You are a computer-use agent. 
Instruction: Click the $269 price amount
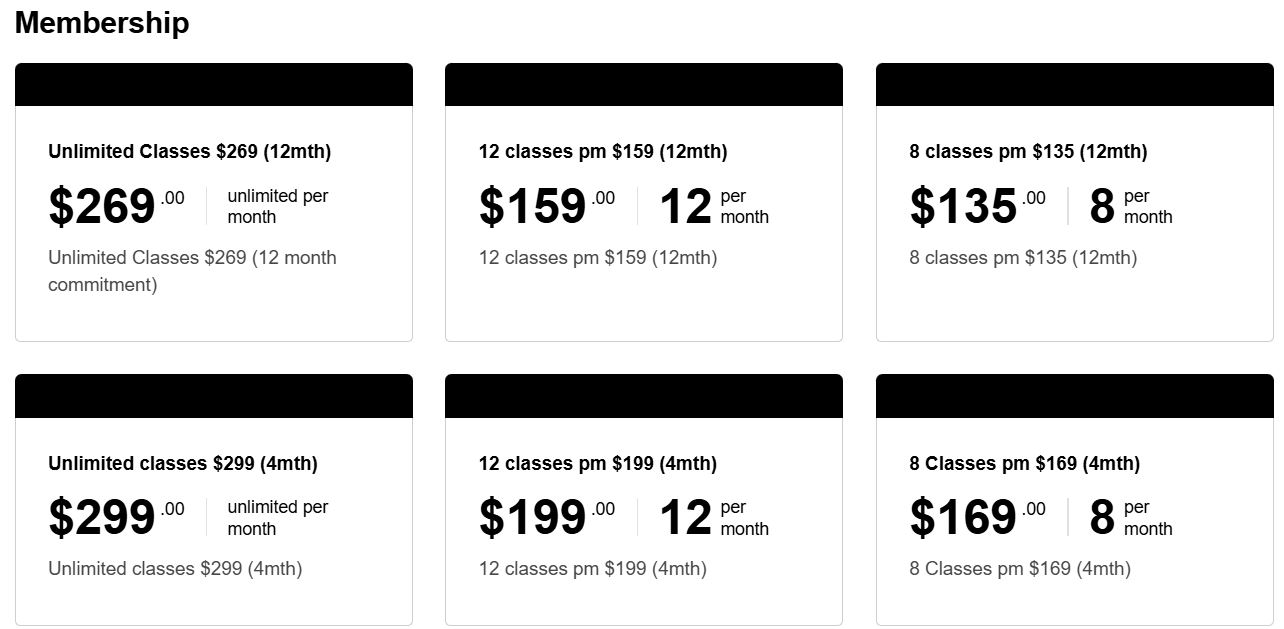pos(102,207)
